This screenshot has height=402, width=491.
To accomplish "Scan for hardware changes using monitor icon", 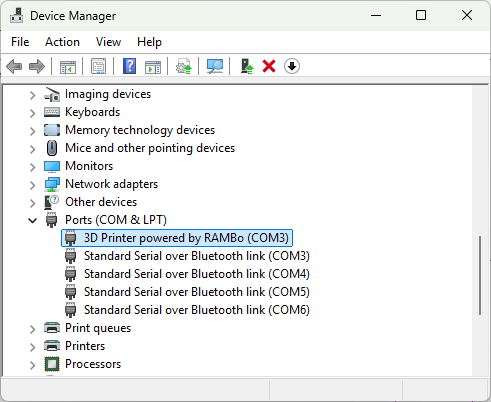I will (x=215, y=66).
